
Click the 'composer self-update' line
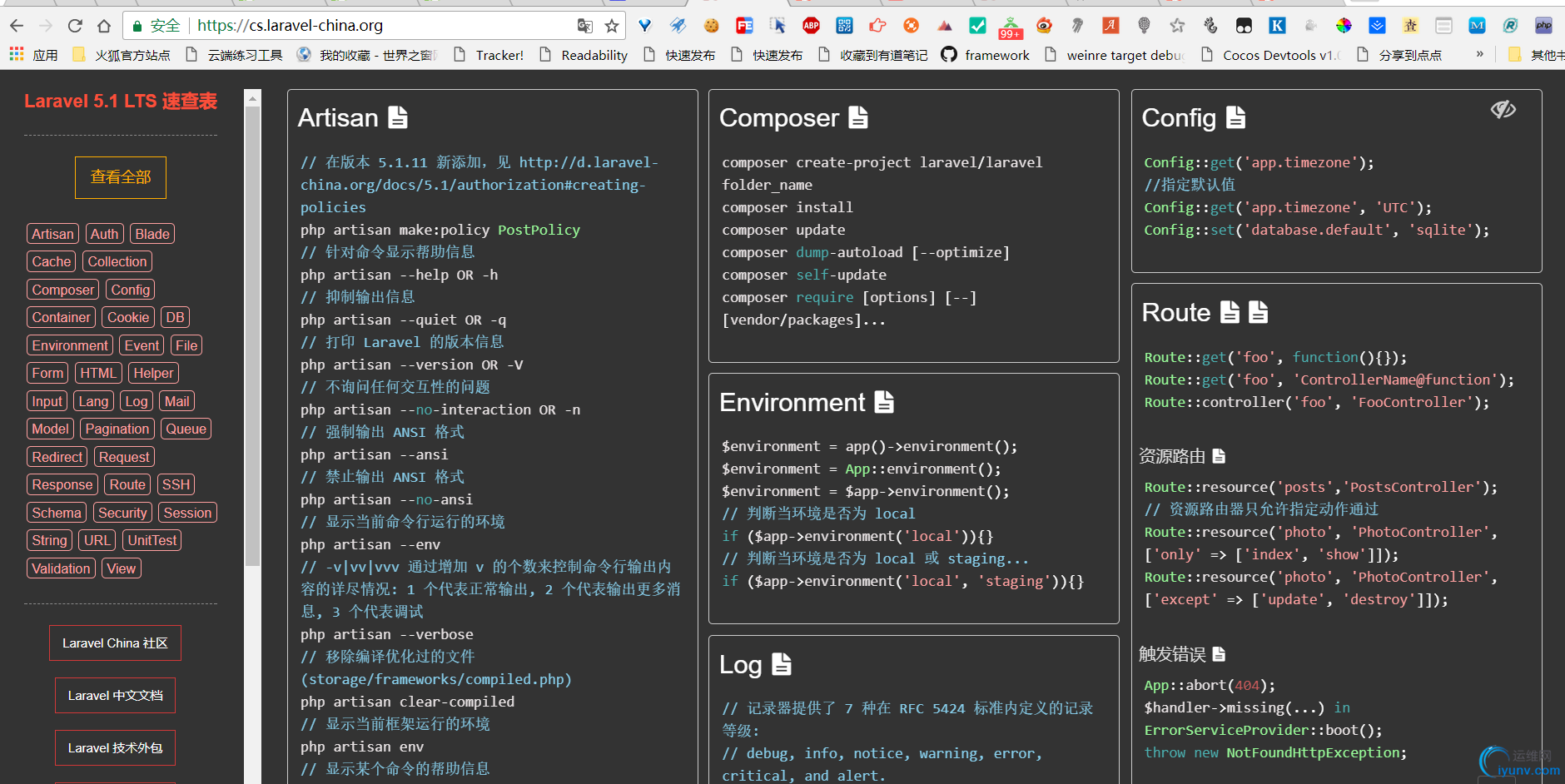[804, 275]
